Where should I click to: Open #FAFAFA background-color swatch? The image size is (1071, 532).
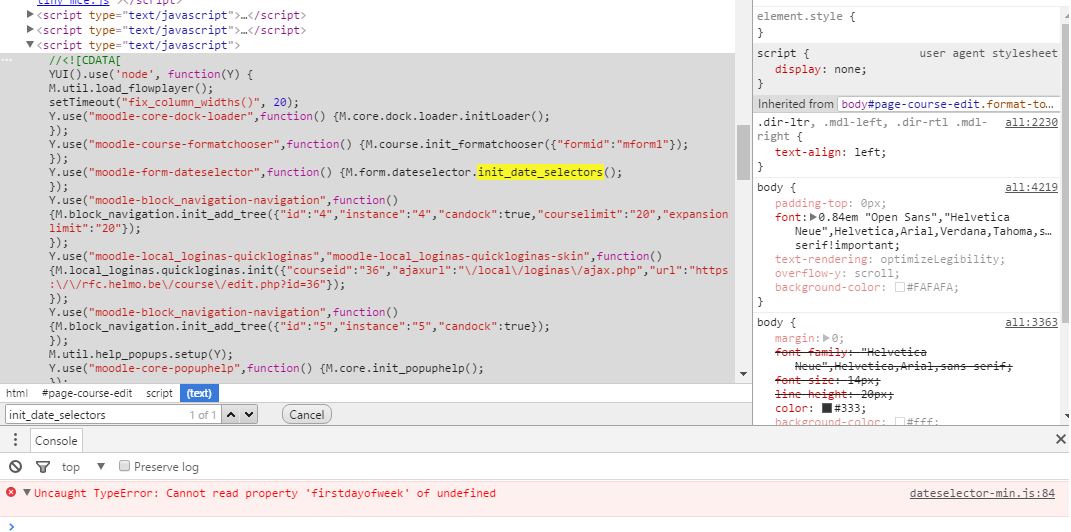pyautogui.click(x=900, y=288)
